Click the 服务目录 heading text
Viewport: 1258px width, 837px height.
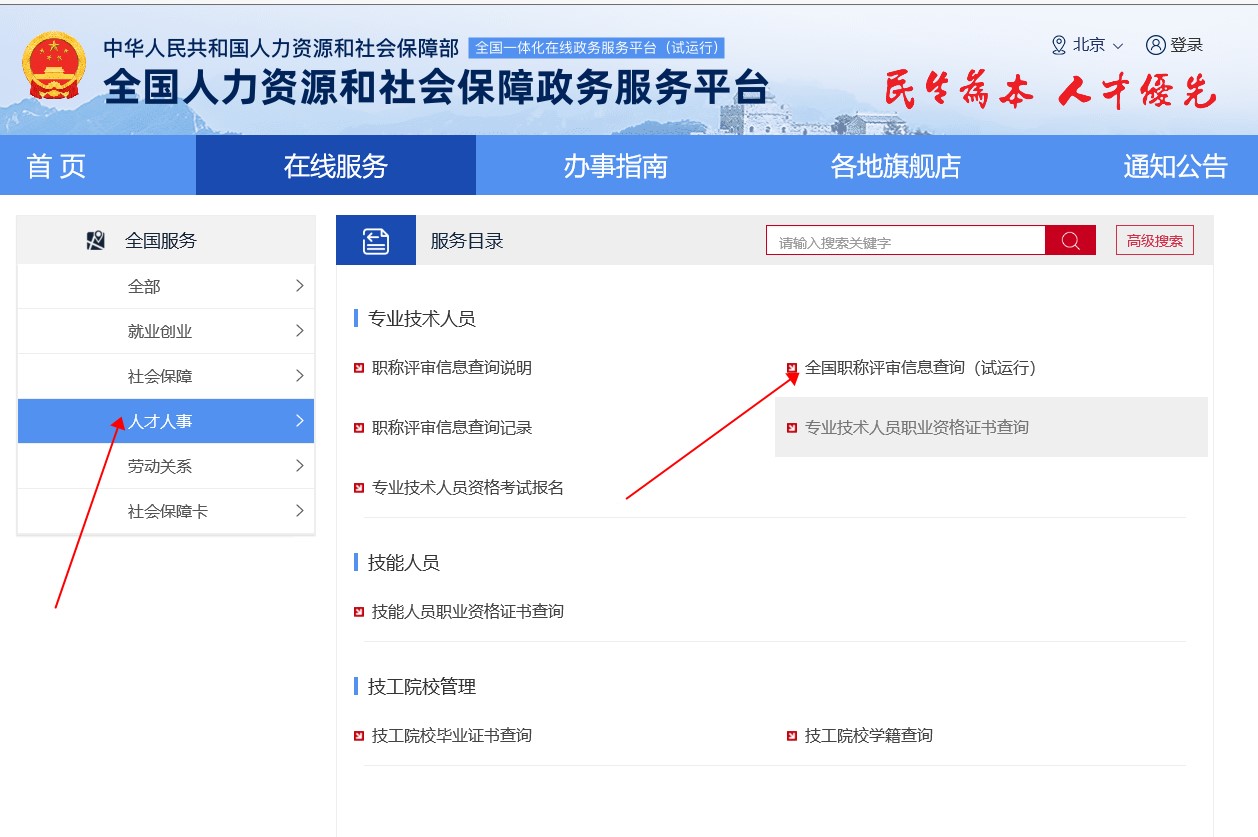[467, 241]
